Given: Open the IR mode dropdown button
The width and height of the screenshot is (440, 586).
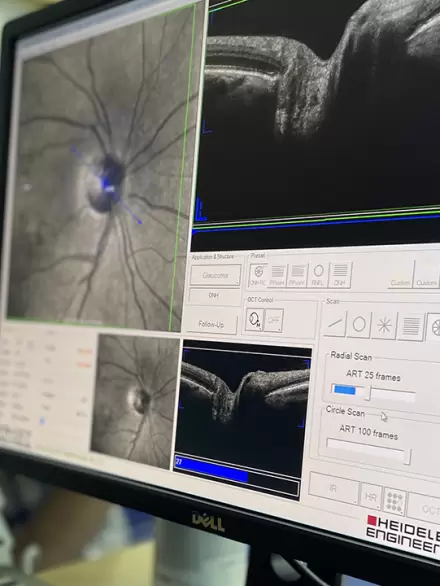Looking at the screenshot, I should (x=333, y=488).
